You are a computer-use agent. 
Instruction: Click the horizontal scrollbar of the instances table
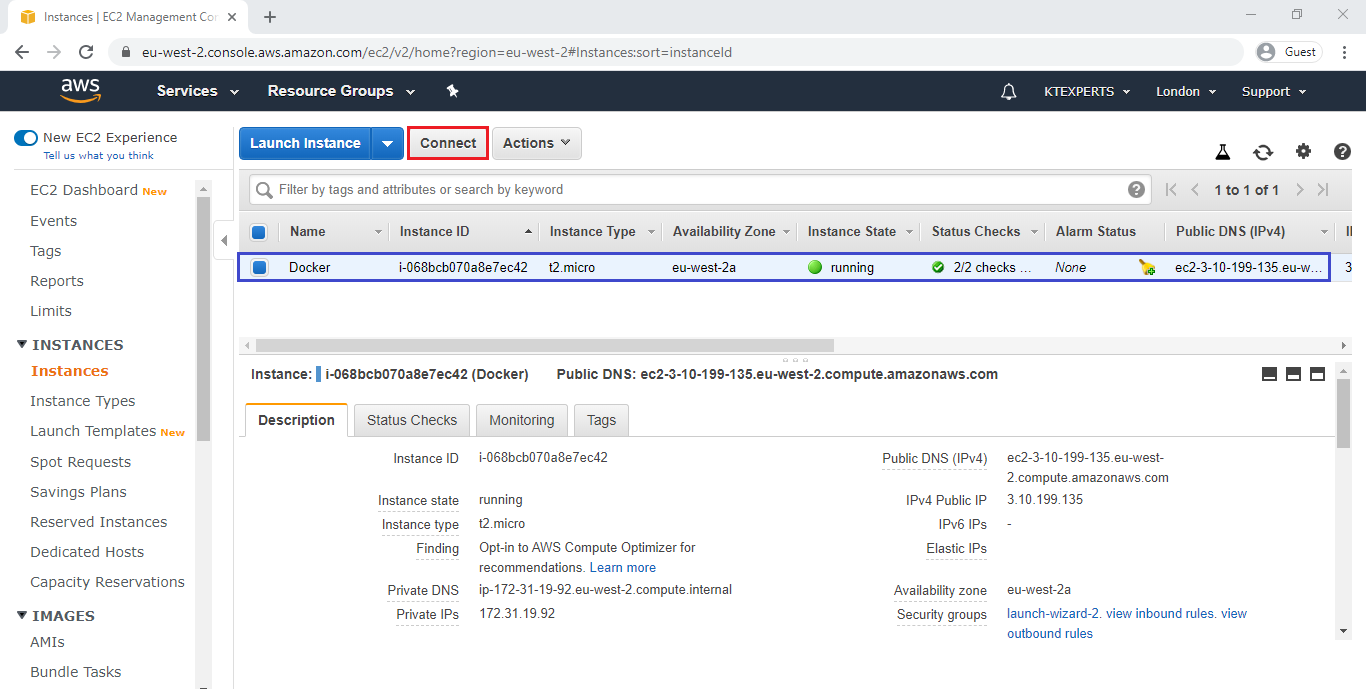click(545, 345)
